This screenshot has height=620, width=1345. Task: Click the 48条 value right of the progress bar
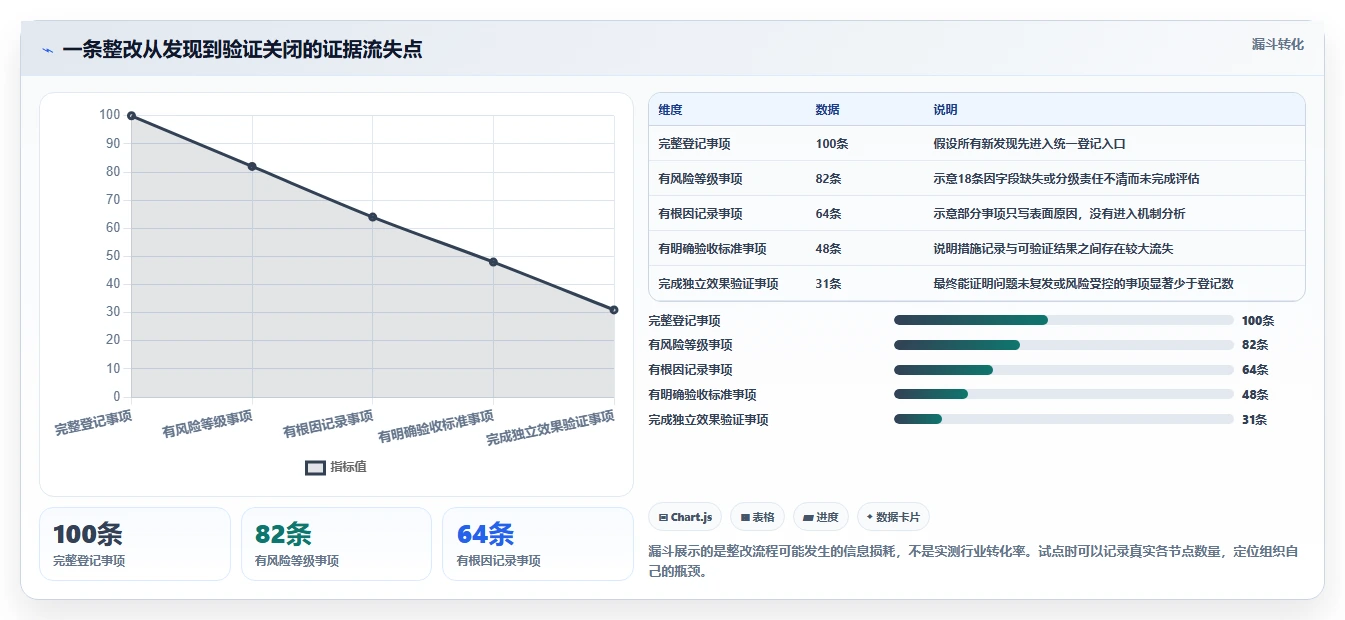point(1254,395)
